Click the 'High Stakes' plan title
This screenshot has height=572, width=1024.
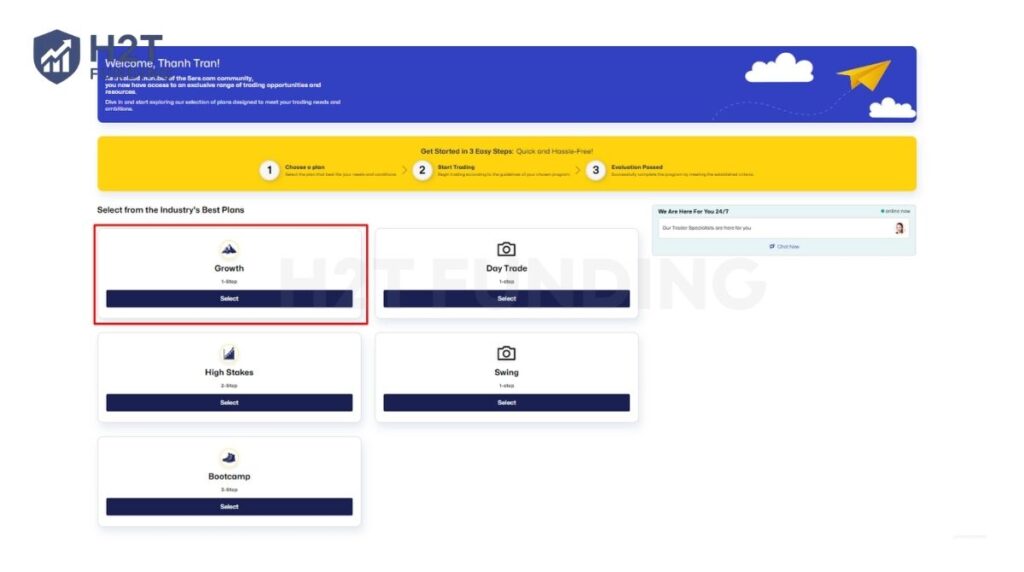point(229,372)
